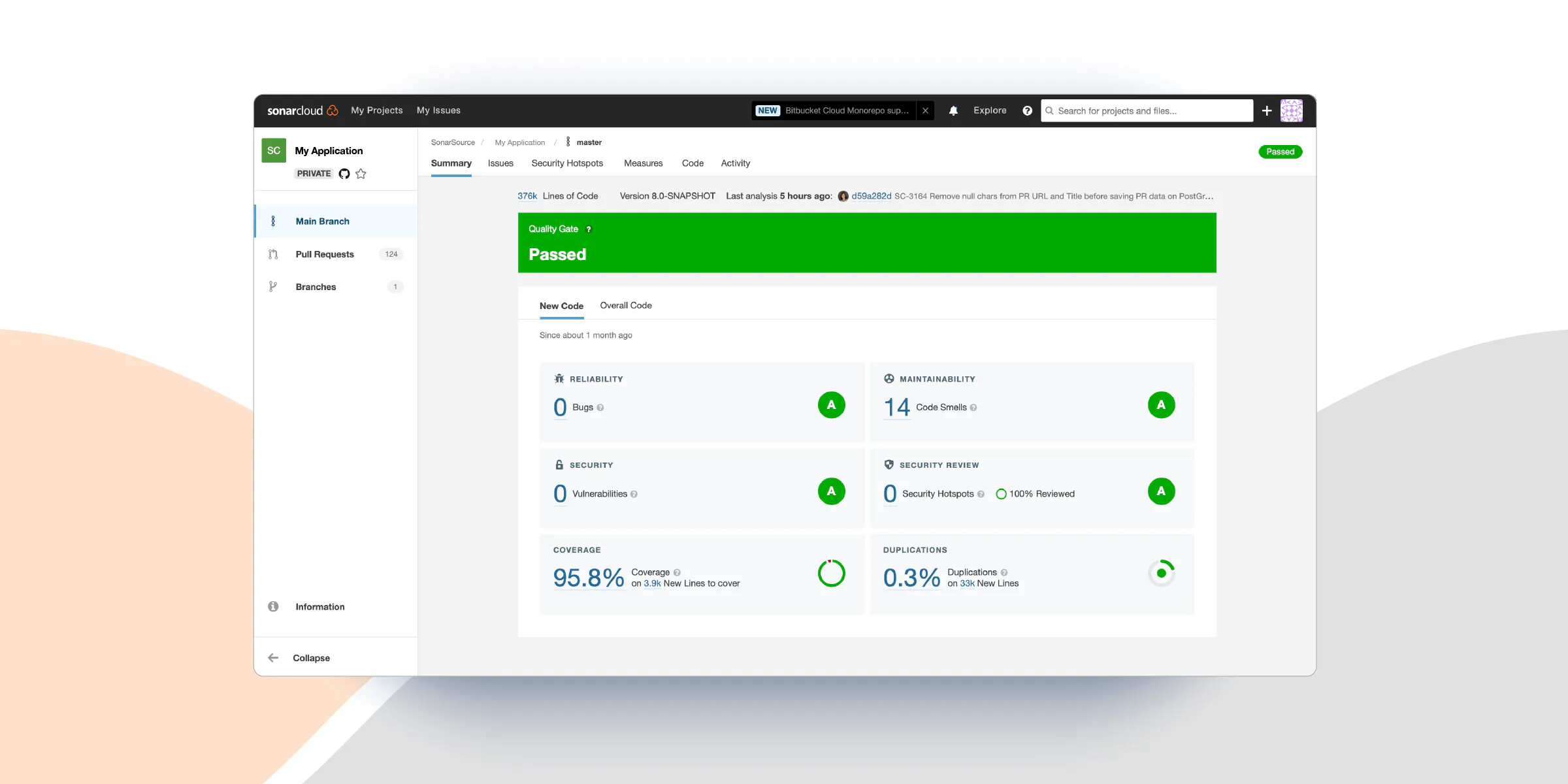Open the user avatar menu
The image size is (1568, 784).
(x=1291, y=111)
